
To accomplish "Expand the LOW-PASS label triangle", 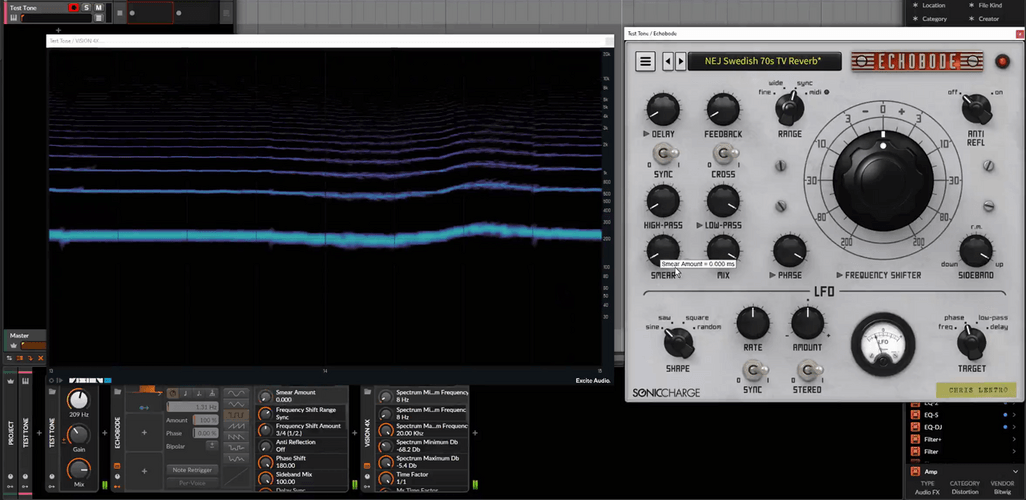I will (700, 225).
